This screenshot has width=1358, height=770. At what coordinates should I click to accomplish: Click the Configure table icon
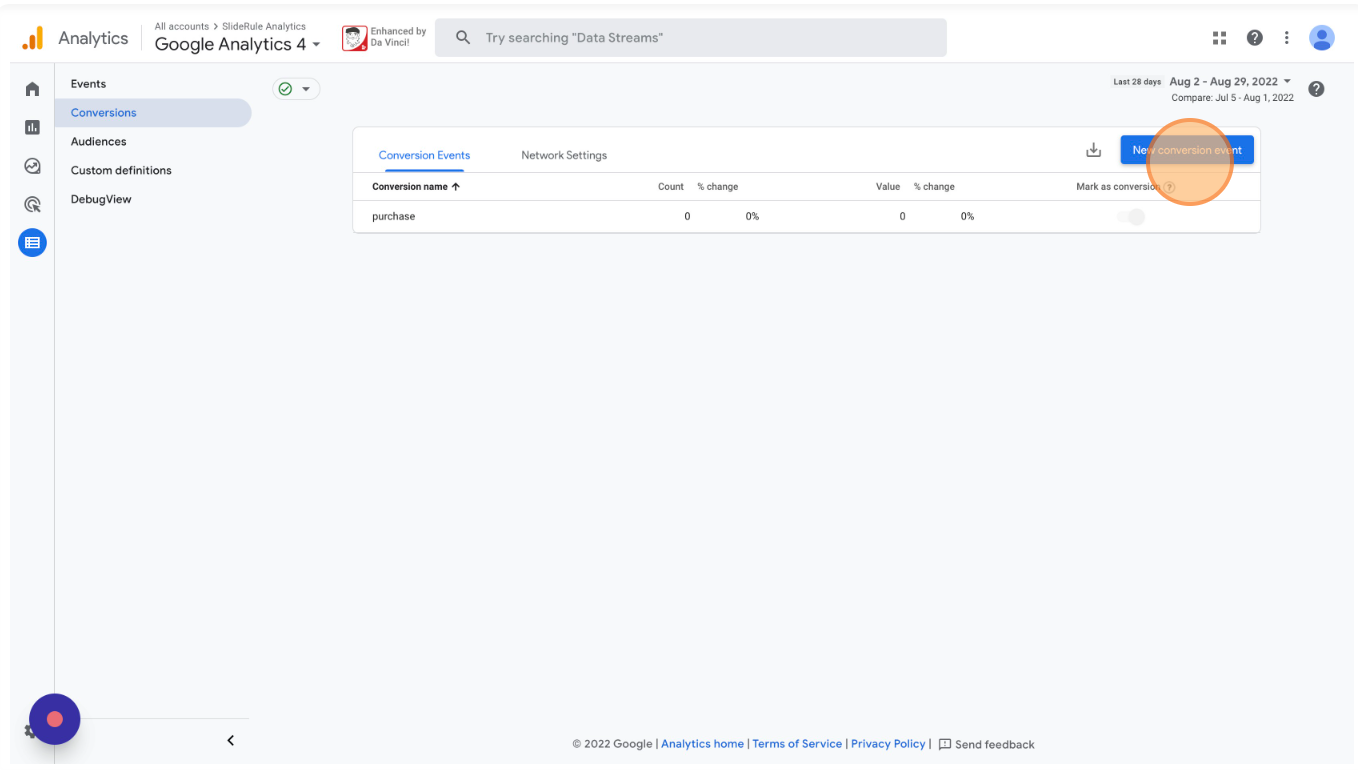tap(32, 242)
